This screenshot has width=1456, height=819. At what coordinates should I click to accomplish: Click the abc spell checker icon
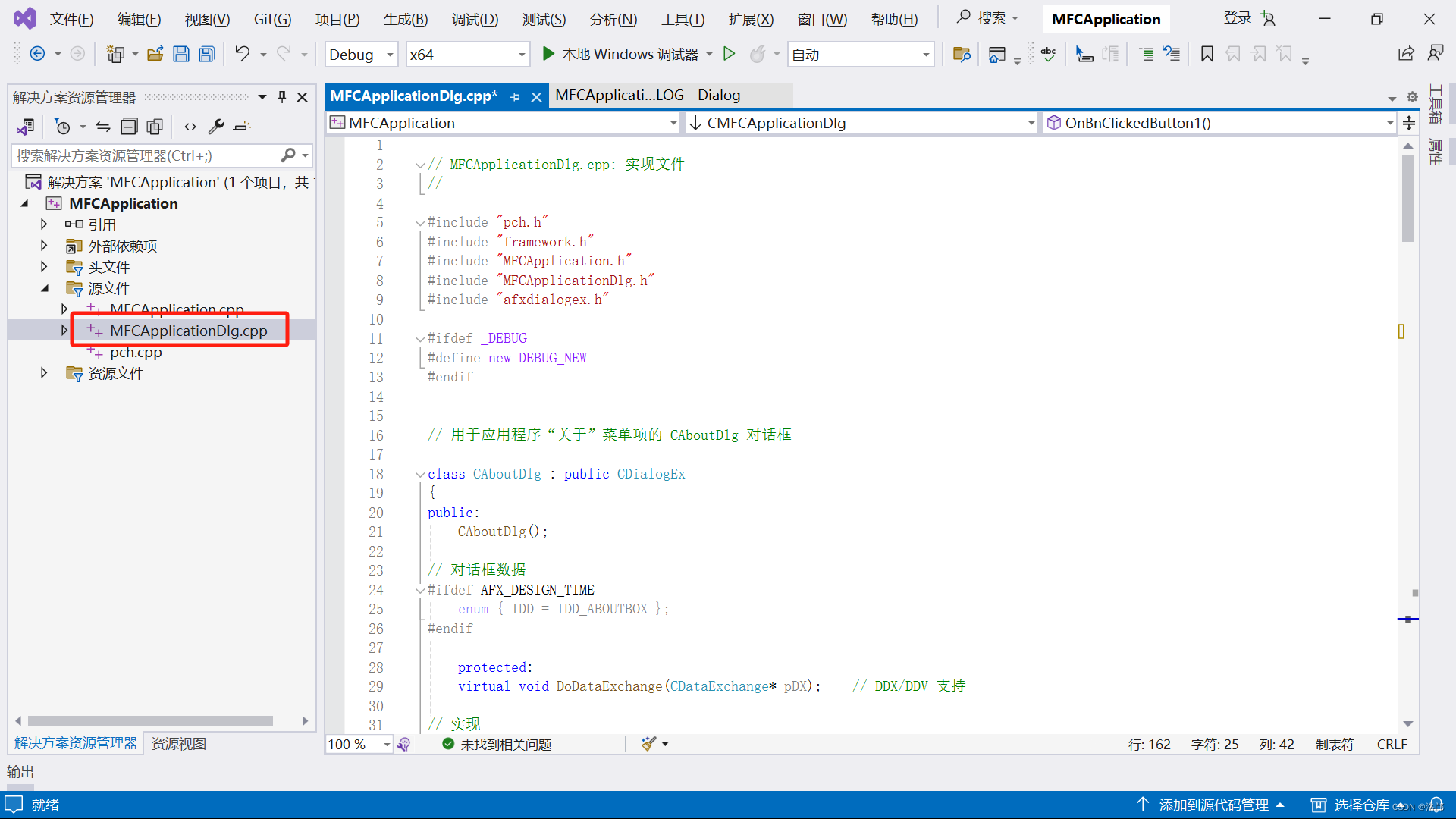(1049, 54)
